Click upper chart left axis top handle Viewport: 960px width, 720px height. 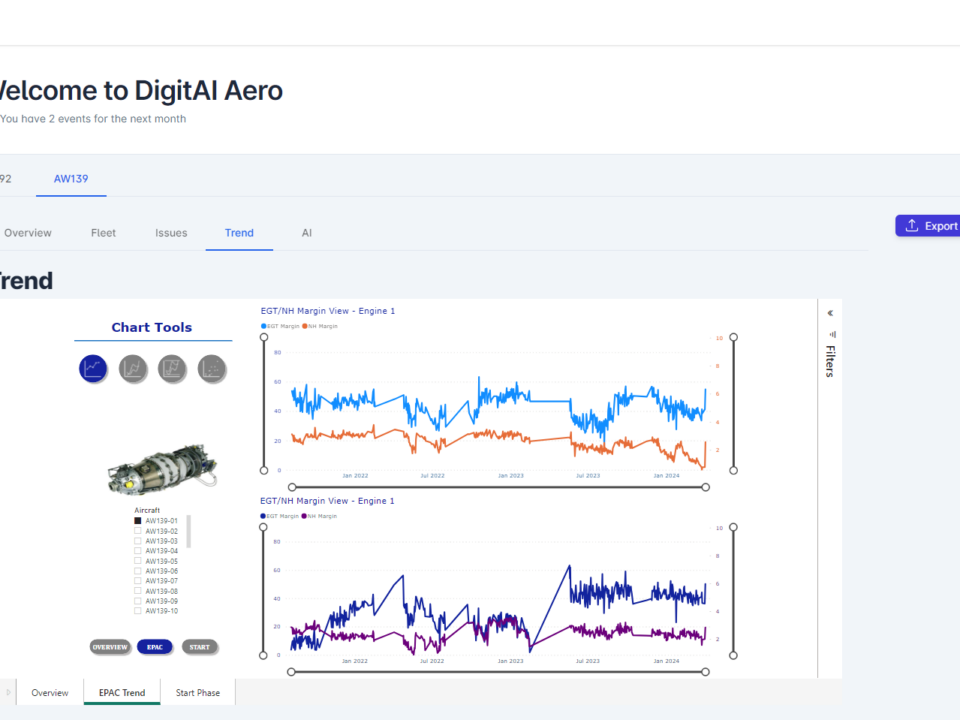264,337
